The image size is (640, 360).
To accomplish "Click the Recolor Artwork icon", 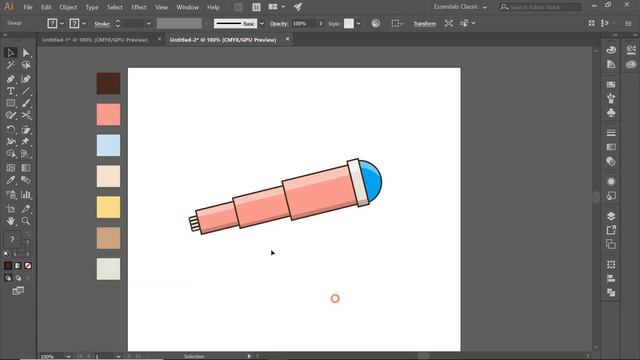I will pyautogui.click(x=376, y=23).
